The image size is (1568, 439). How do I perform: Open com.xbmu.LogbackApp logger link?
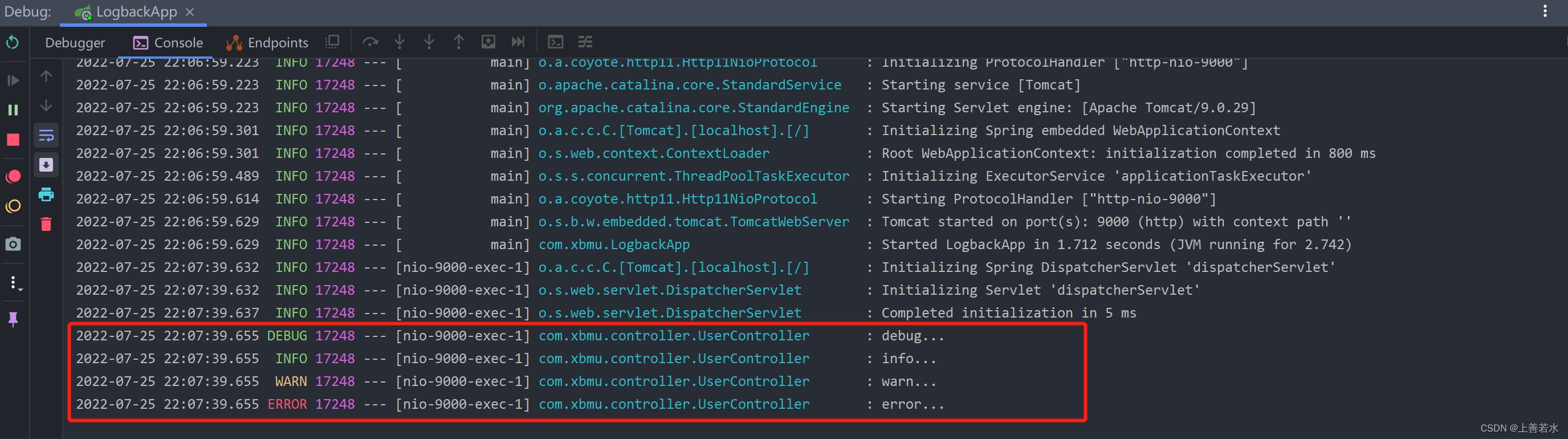click(614, 245)
